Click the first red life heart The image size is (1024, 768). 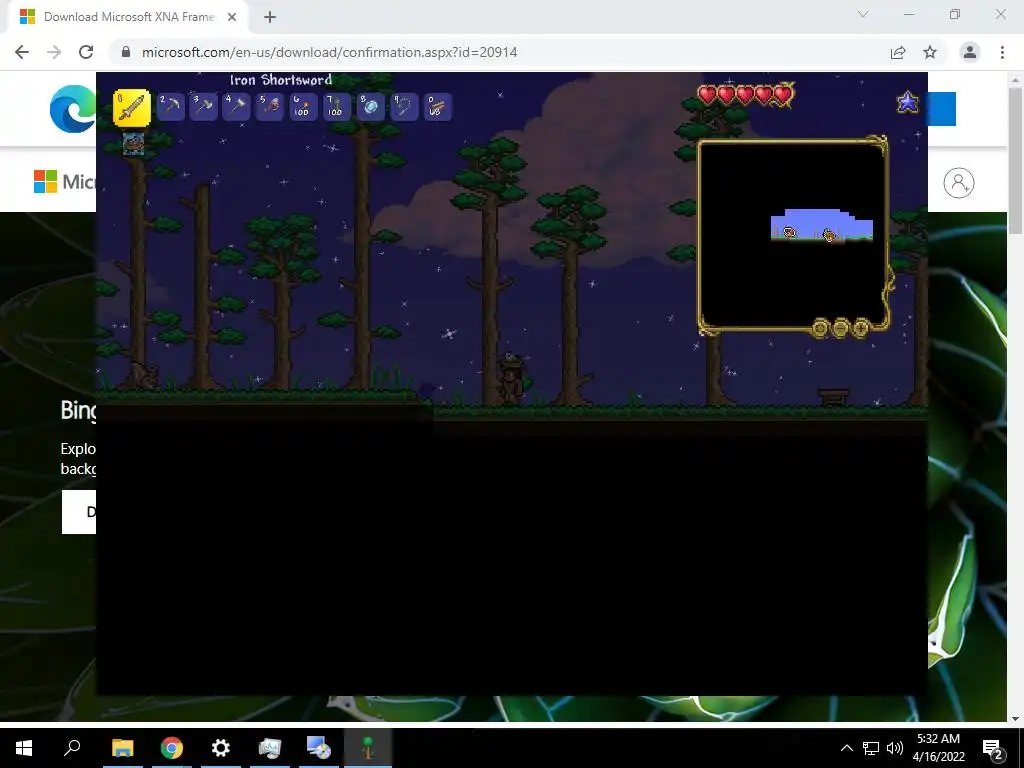pos(707,95)
